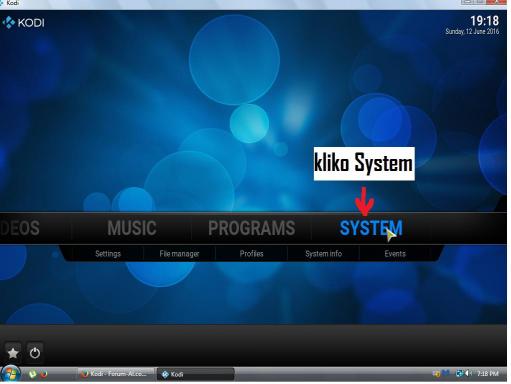Open the Windows Start orb
This screenshot has width=511, height=384.
[x=10, y=374]
